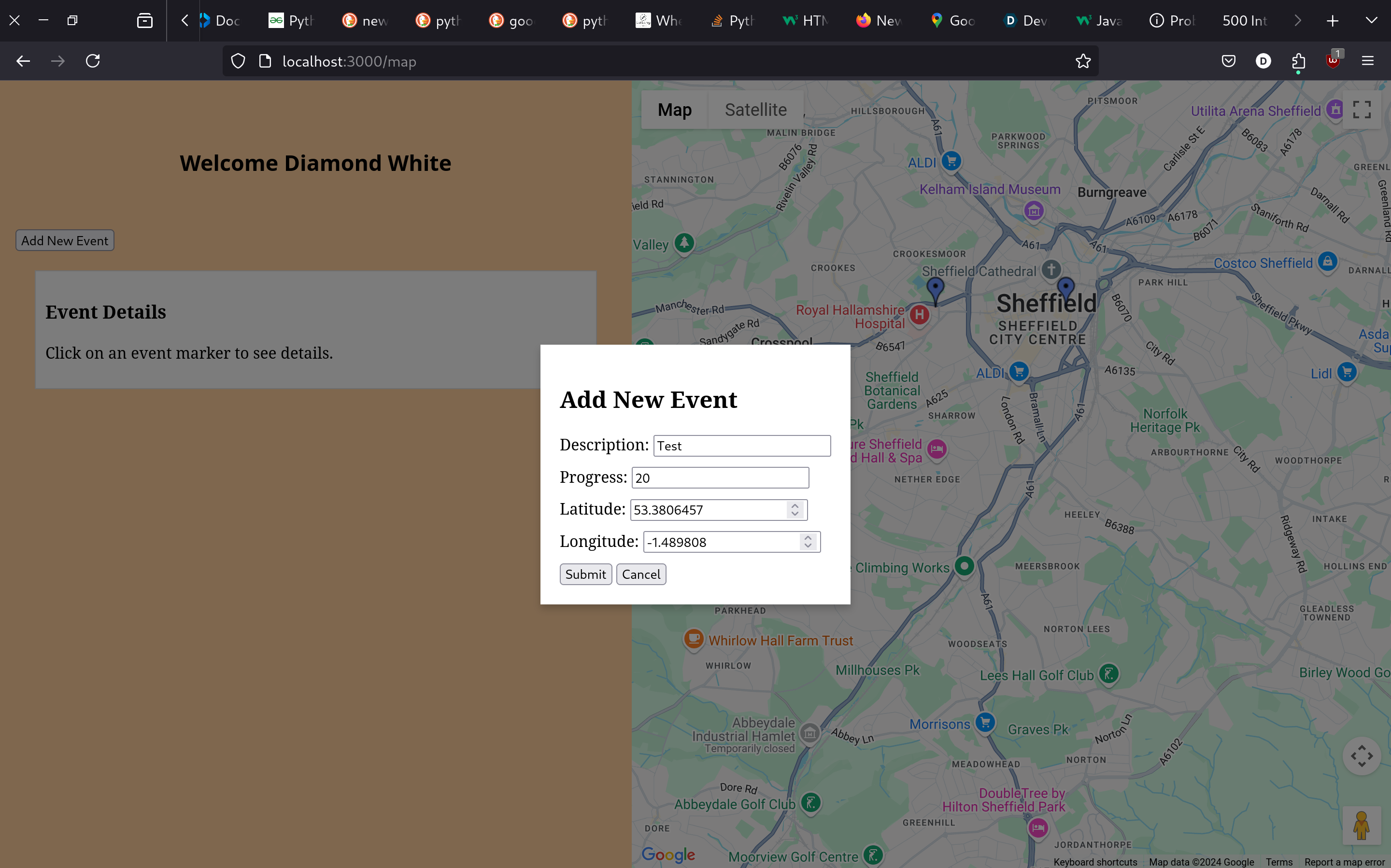Click the Latitude field spinner arrows
Screen dimensions: 1391x868
click(795, 510)
